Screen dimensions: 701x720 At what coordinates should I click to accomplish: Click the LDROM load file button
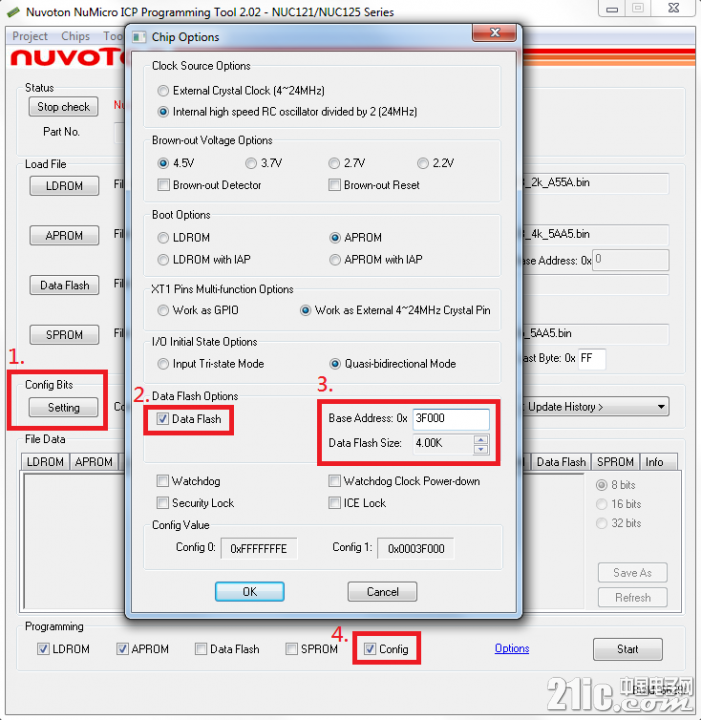click(64, 186)
